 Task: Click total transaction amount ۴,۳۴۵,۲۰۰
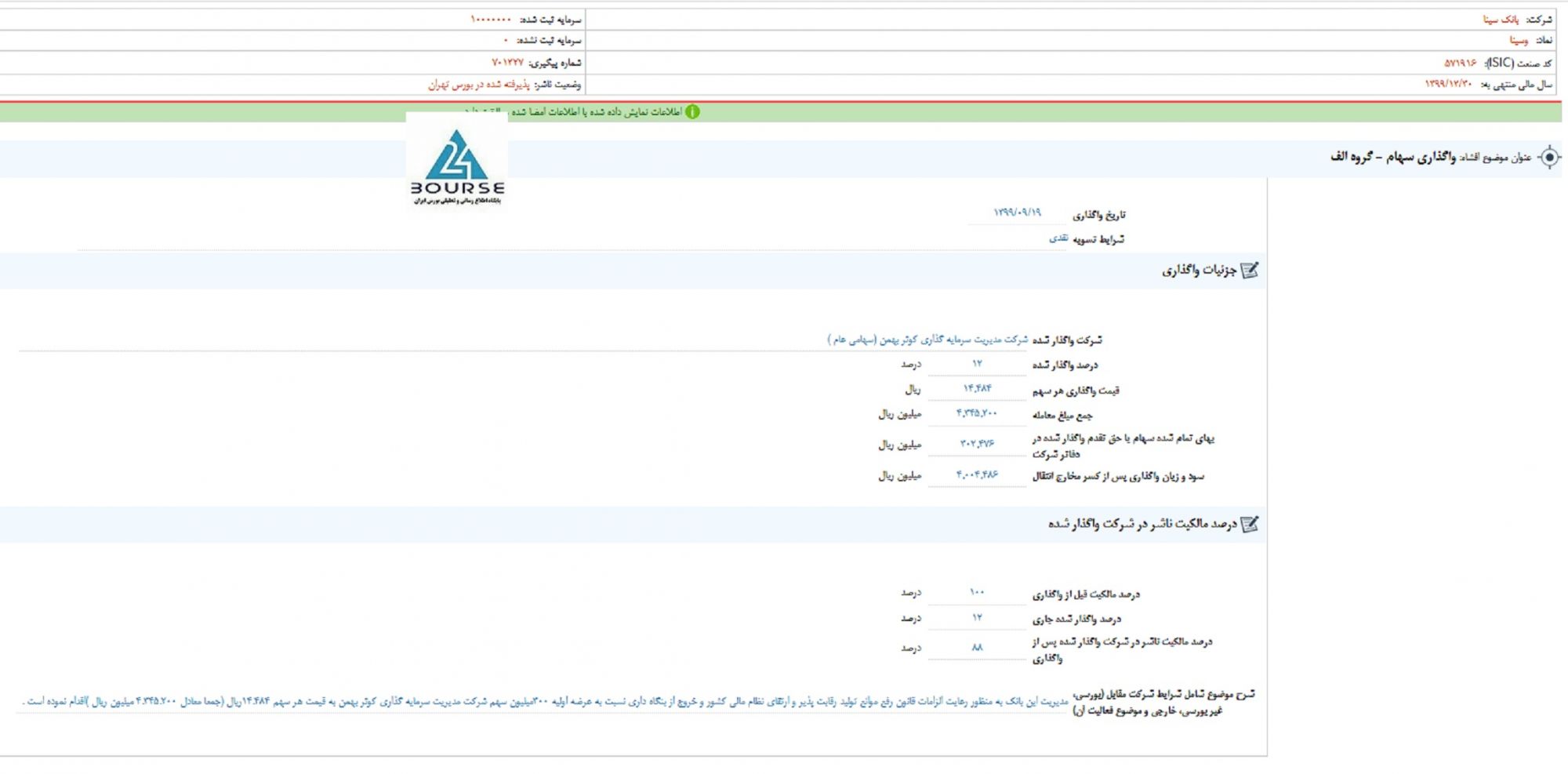[x=977, y=412]
